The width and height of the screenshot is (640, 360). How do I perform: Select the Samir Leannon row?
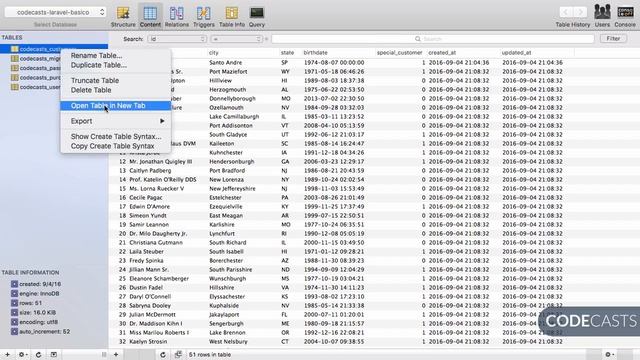[x=374, y=224]
